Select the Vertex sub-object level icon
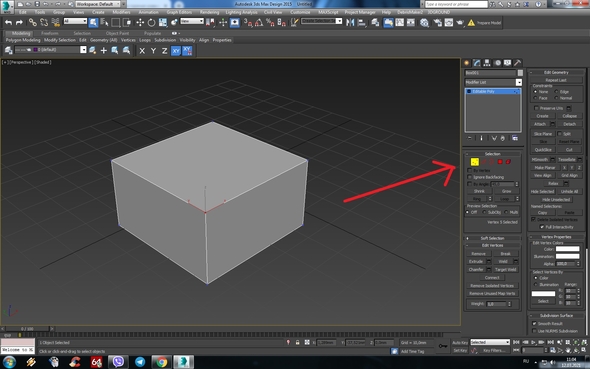Image resolution: width=590 pixels, height=369 pixels. (x=474, y=162)
